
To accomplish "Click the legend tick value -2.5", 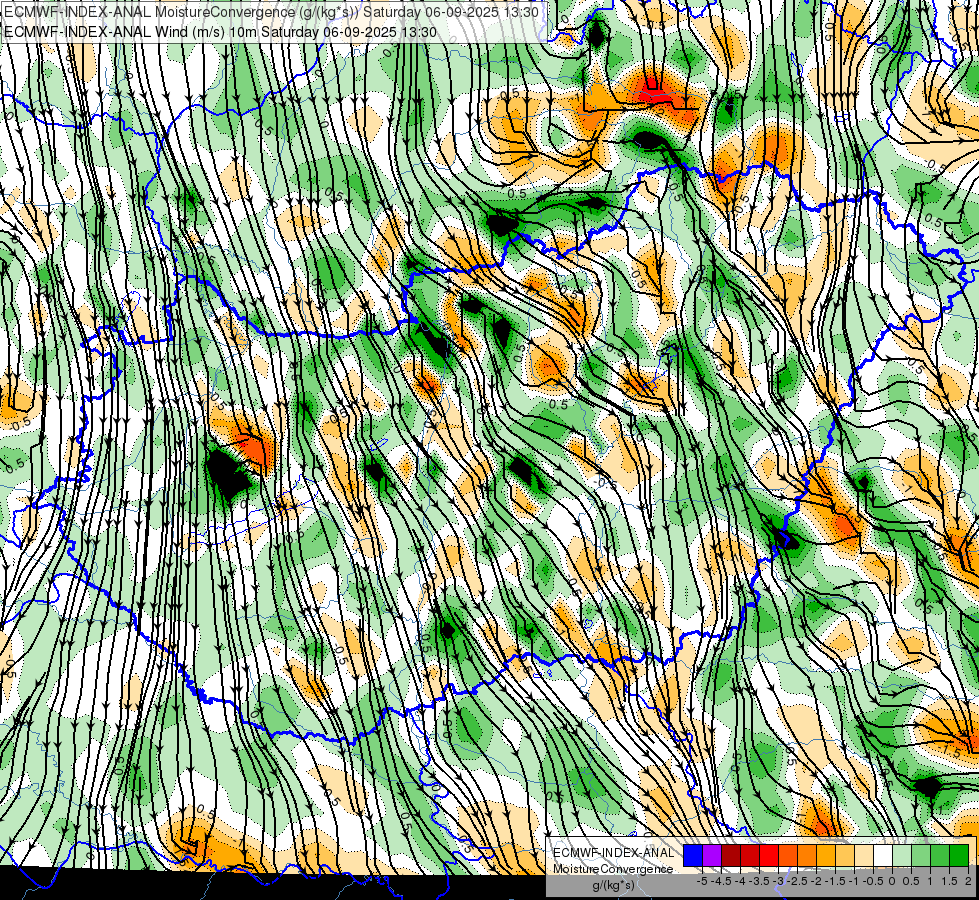I will click(x=797, y=881).
